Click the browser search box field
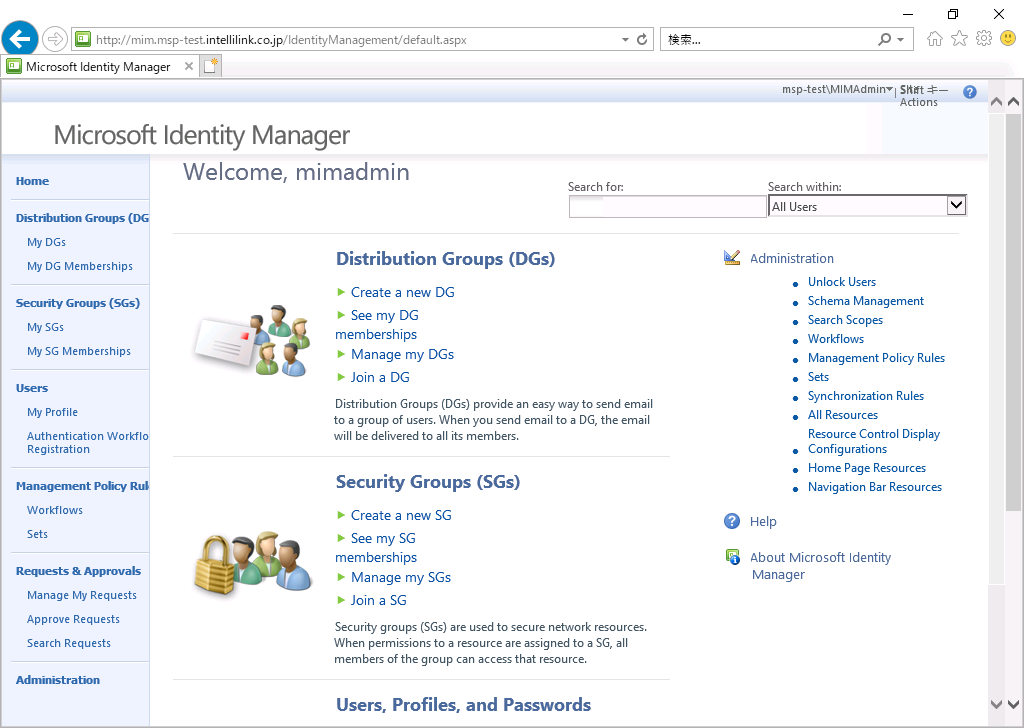Screen dimensions: 1024x728 pyautogui.click(x=769, y=39)
